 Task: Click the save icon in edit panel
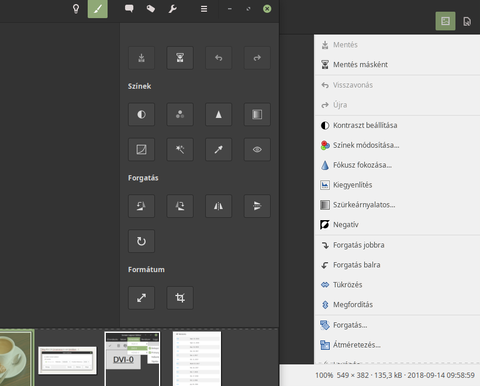coord(141,58)
